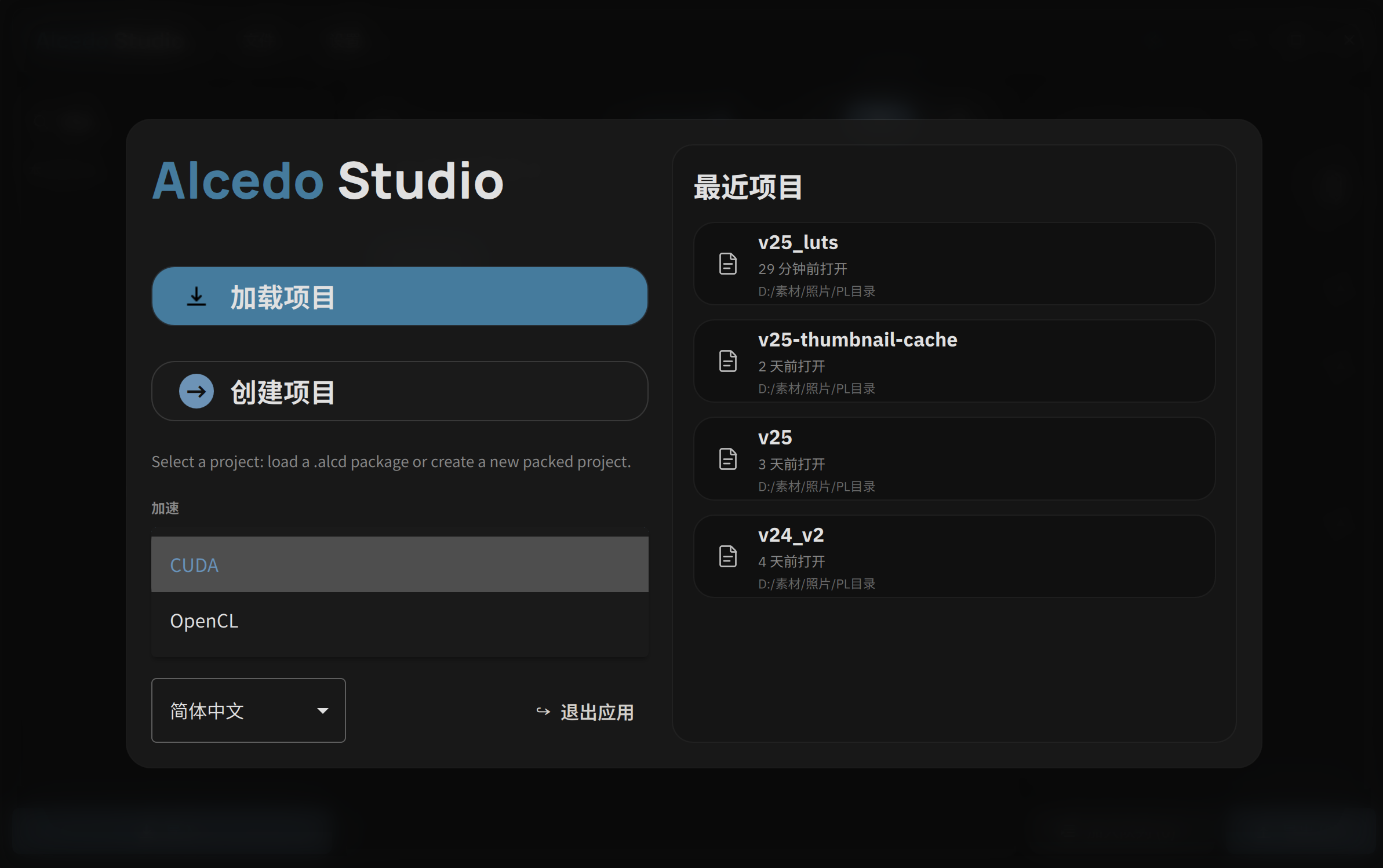Screen dimensions: 1383x868
Task: Click the arrow circle icon beside 创建项目
Action: click(196, 392)
